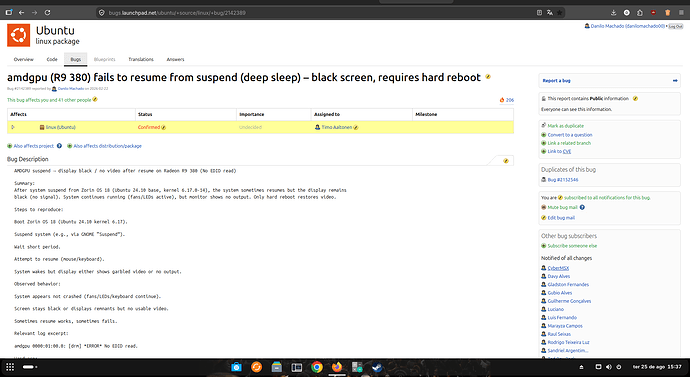This screenshot has height=377, width=690.
Task: Open the browser extensions icon
Action: pos(640,13)
